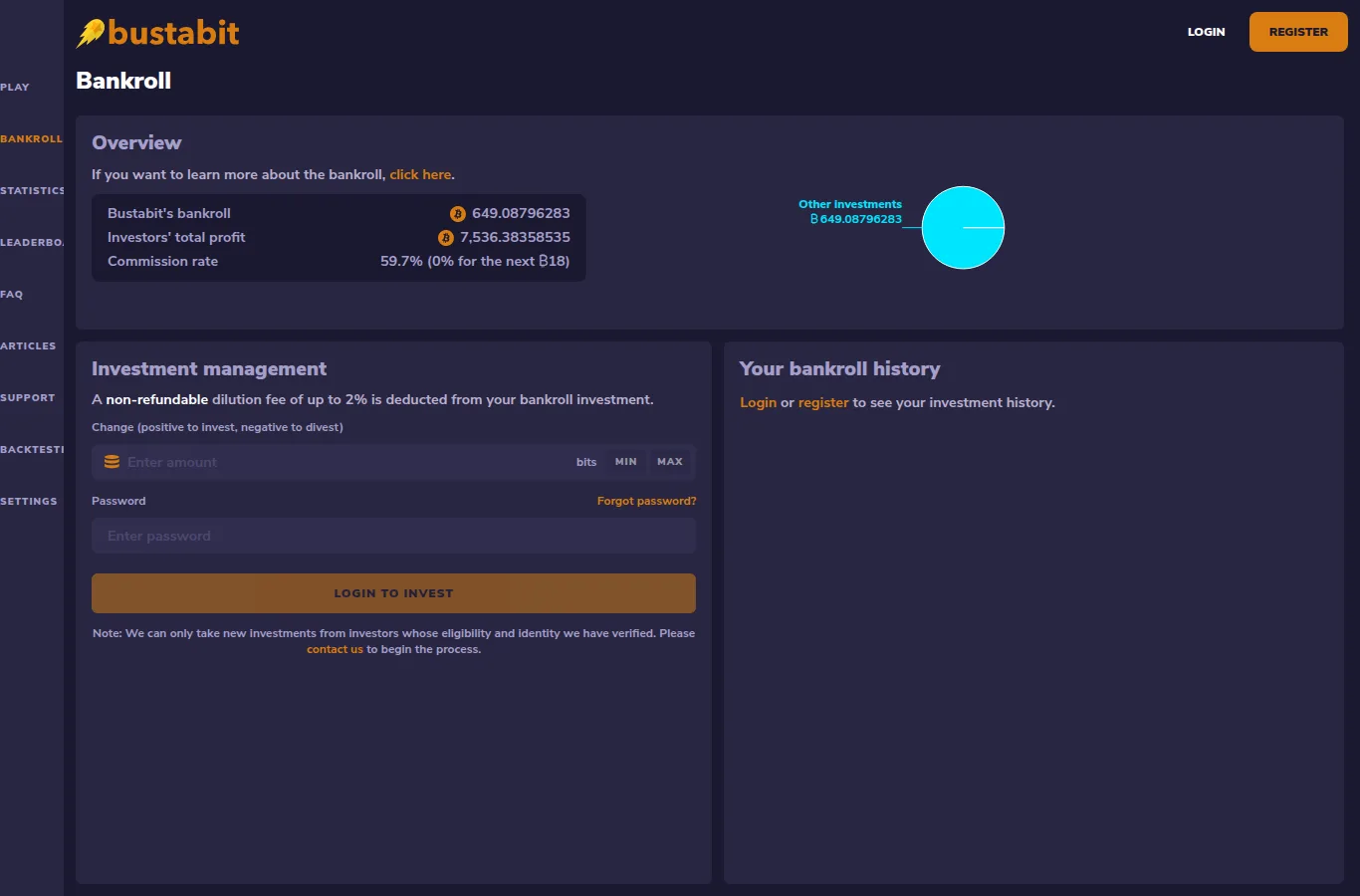This screenshot has height=896, width=1360.
Task: Open the Play section in sidebar
Action: tap(15, 88)
